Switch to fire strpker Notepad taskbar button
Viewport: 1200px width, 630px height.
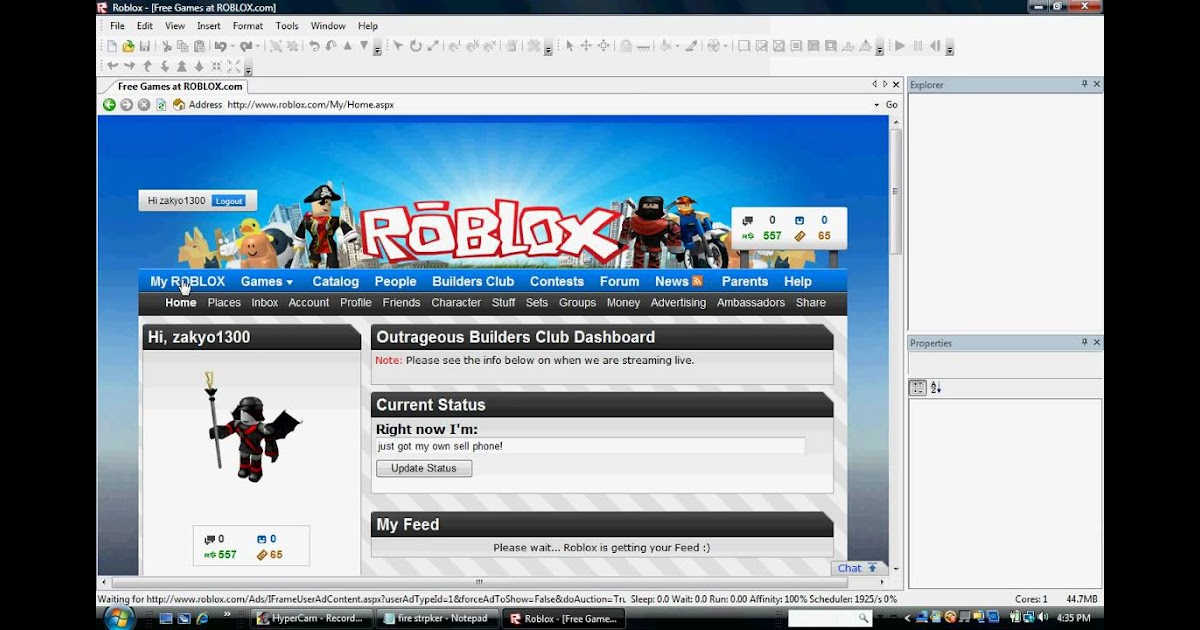tap(437, 618)
